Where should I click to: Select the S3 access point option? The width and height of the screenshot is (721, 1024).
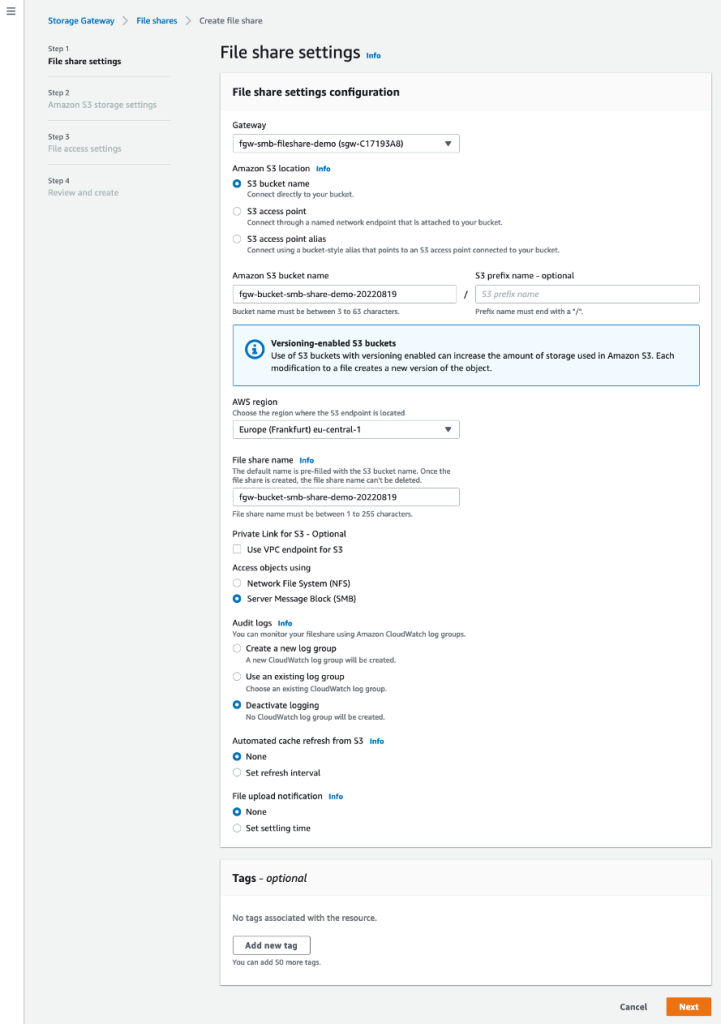click(237, 211)
